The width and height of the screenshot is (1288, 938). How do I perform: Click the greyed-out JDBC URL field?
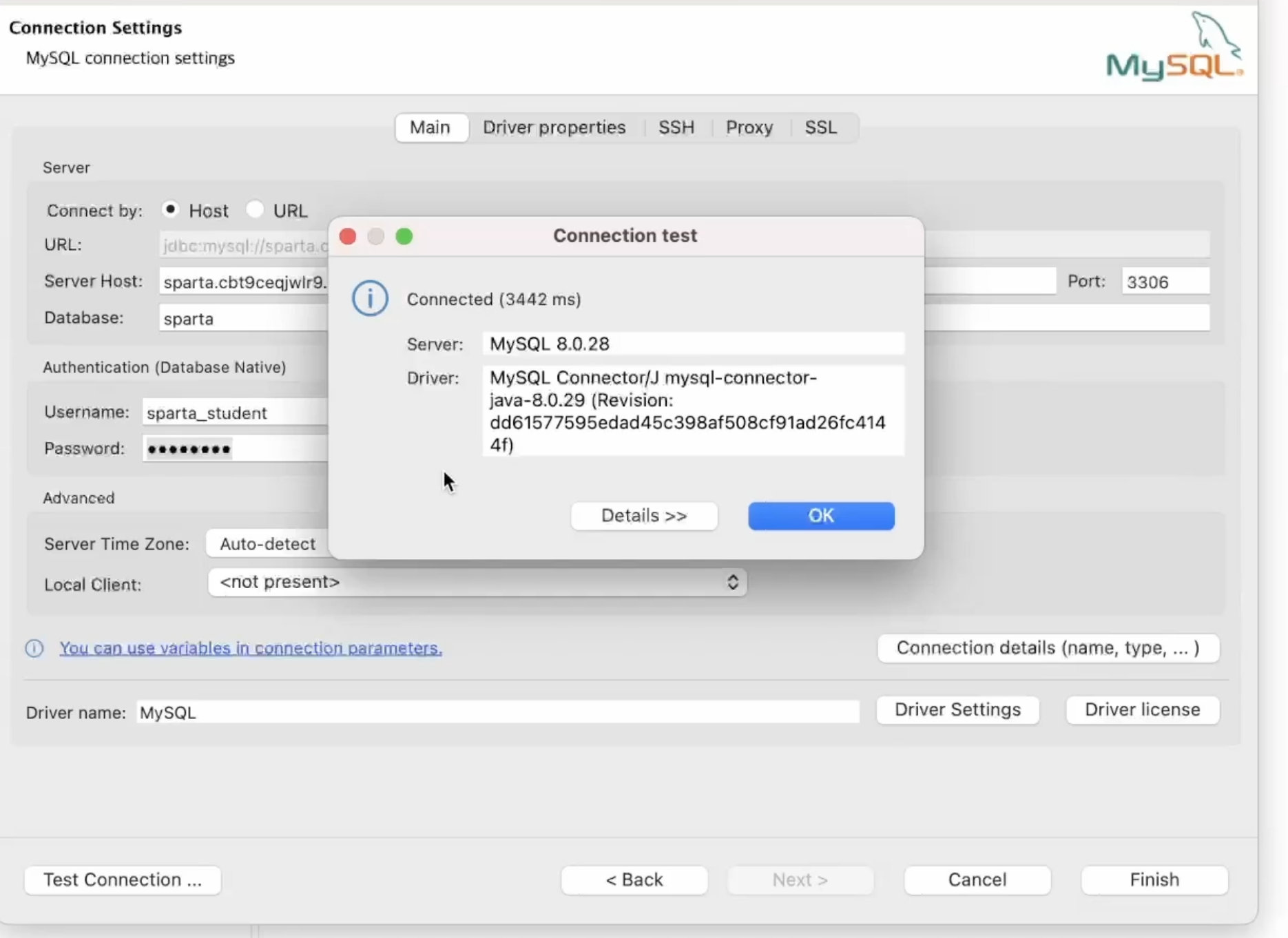tap(245, 245)
